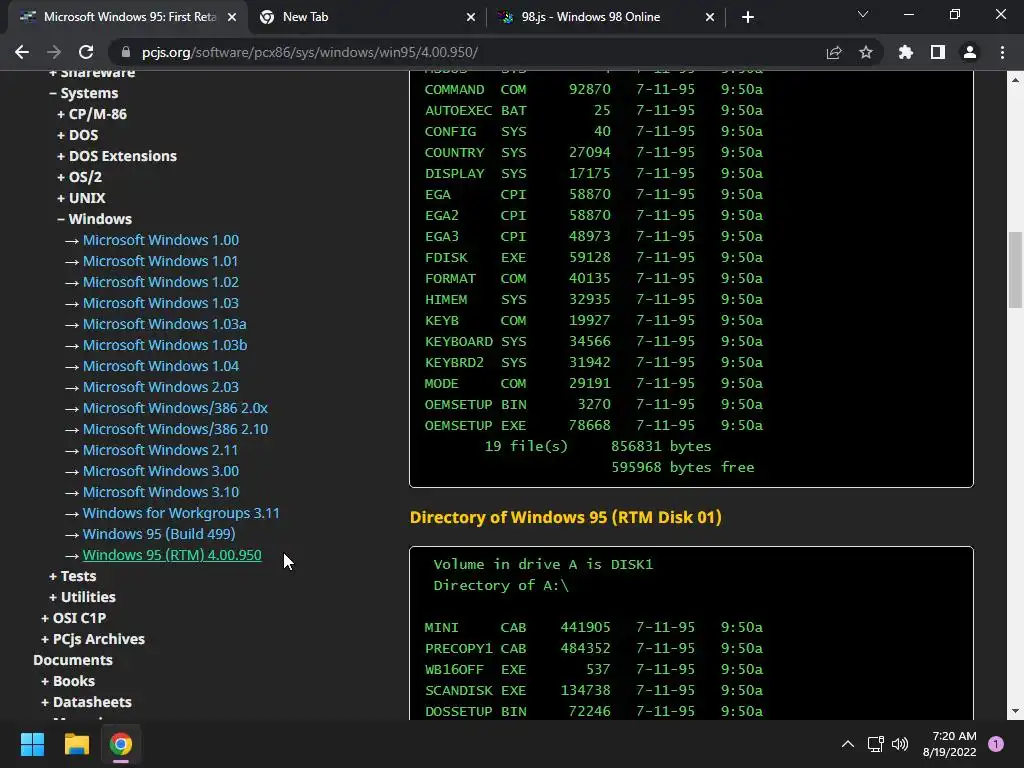Open the Microsoft Windows 2.11 link
Viewport: 1024px width, 768px height.
click(x=161, y=450)
